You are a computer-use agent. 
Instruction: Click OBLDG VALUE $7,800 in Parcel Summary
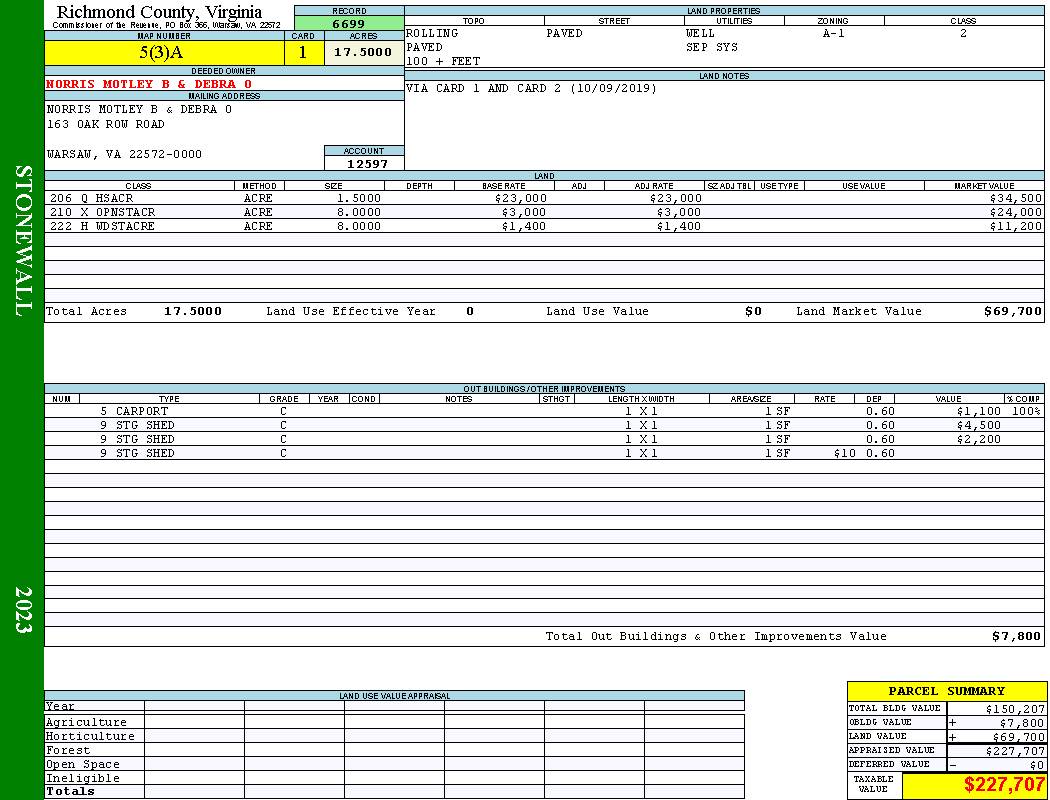(1022, 723)
